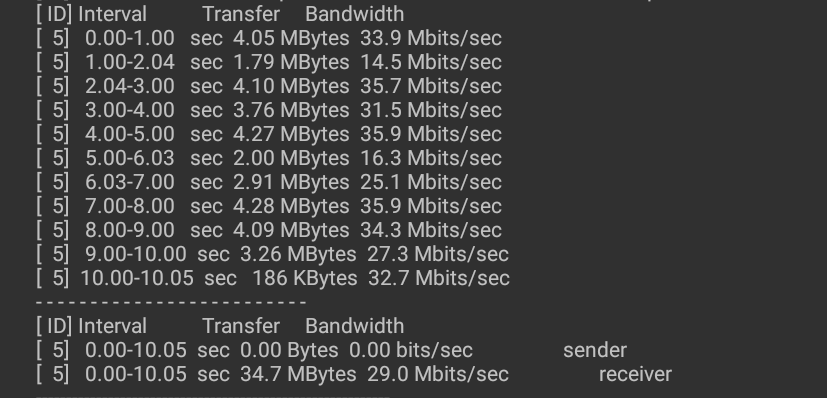
Task: Select the dashed separator line
Action: [x=171, y=302]
